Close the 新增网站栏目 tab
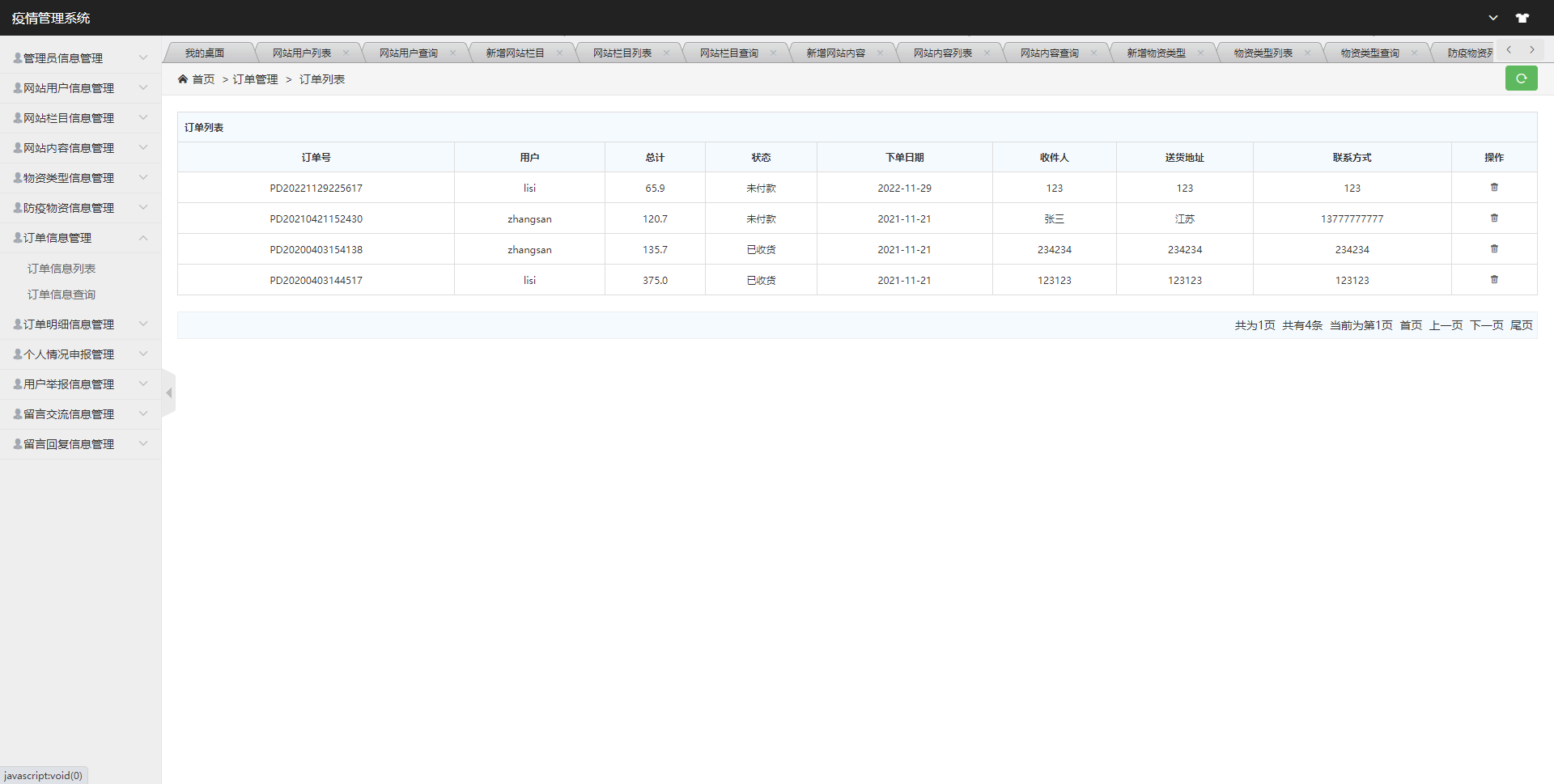 [559, 53]
